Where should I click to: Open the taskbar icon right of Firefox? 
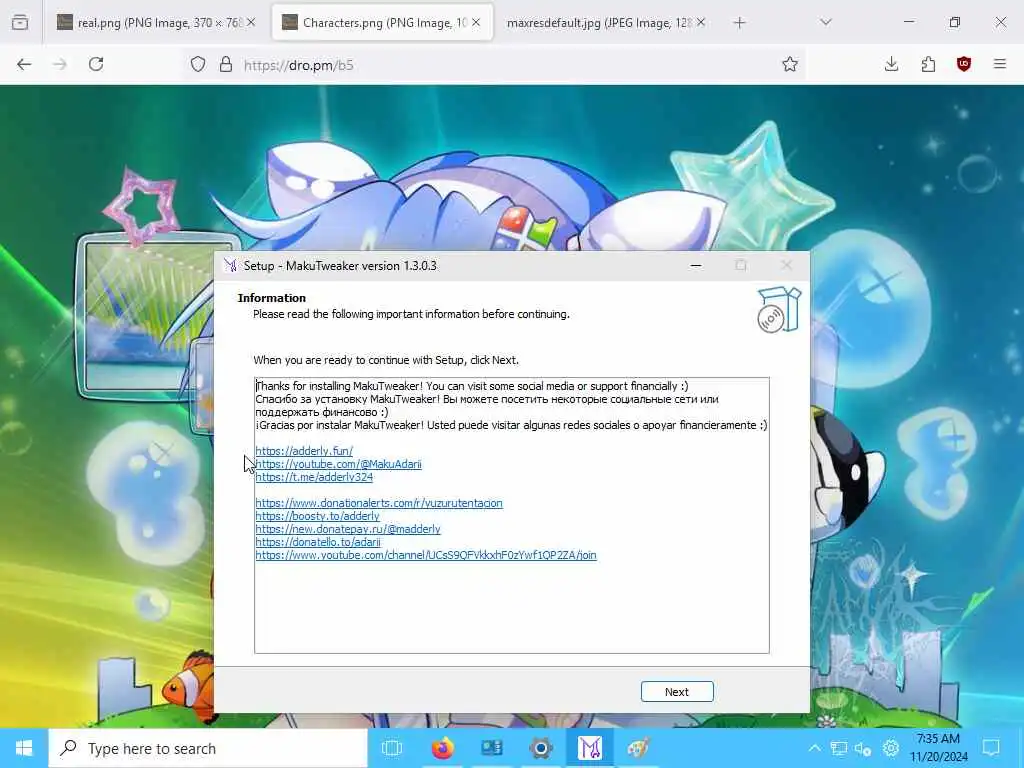[492, 748]
